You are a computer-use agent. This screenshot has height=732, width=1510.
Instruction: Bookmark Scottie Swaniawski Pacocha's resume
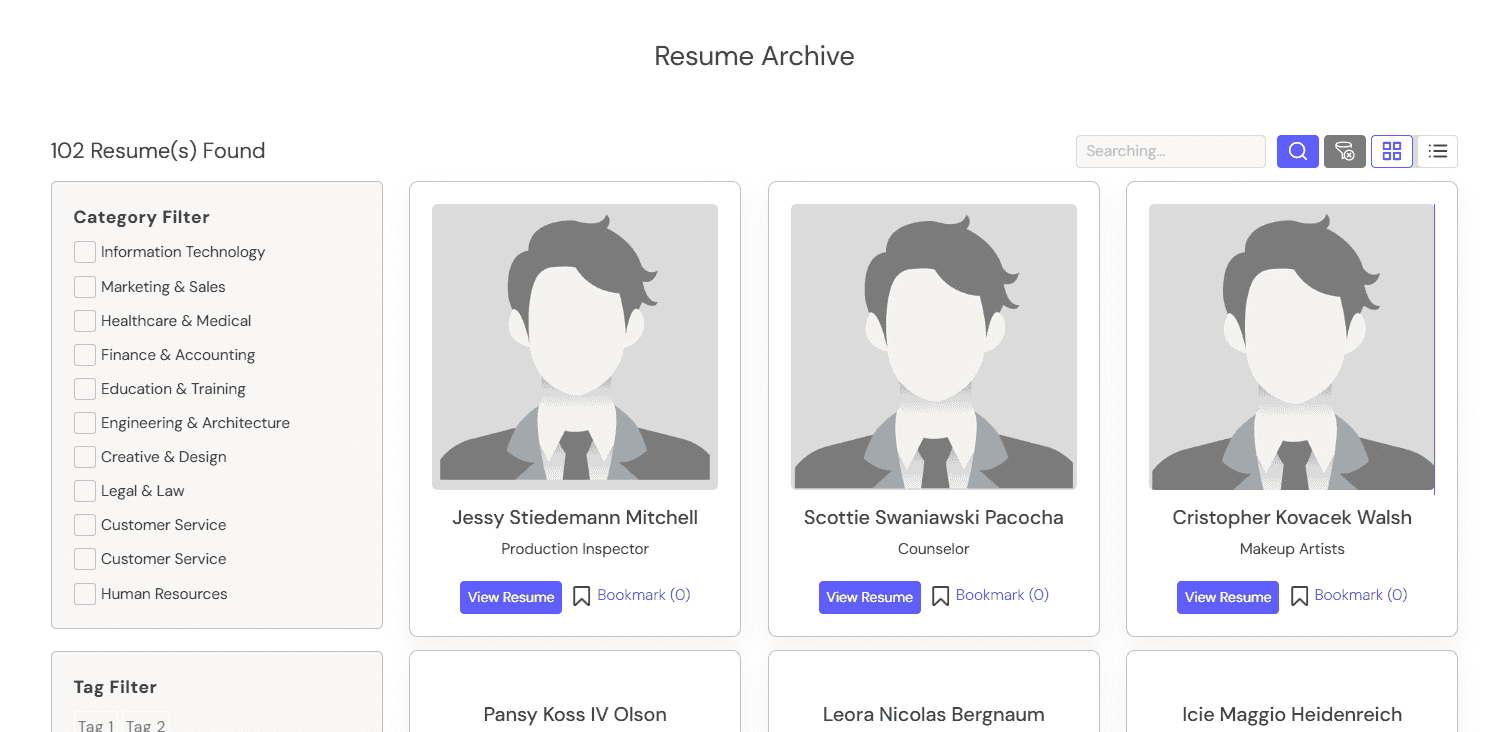(x=990, y=596)
